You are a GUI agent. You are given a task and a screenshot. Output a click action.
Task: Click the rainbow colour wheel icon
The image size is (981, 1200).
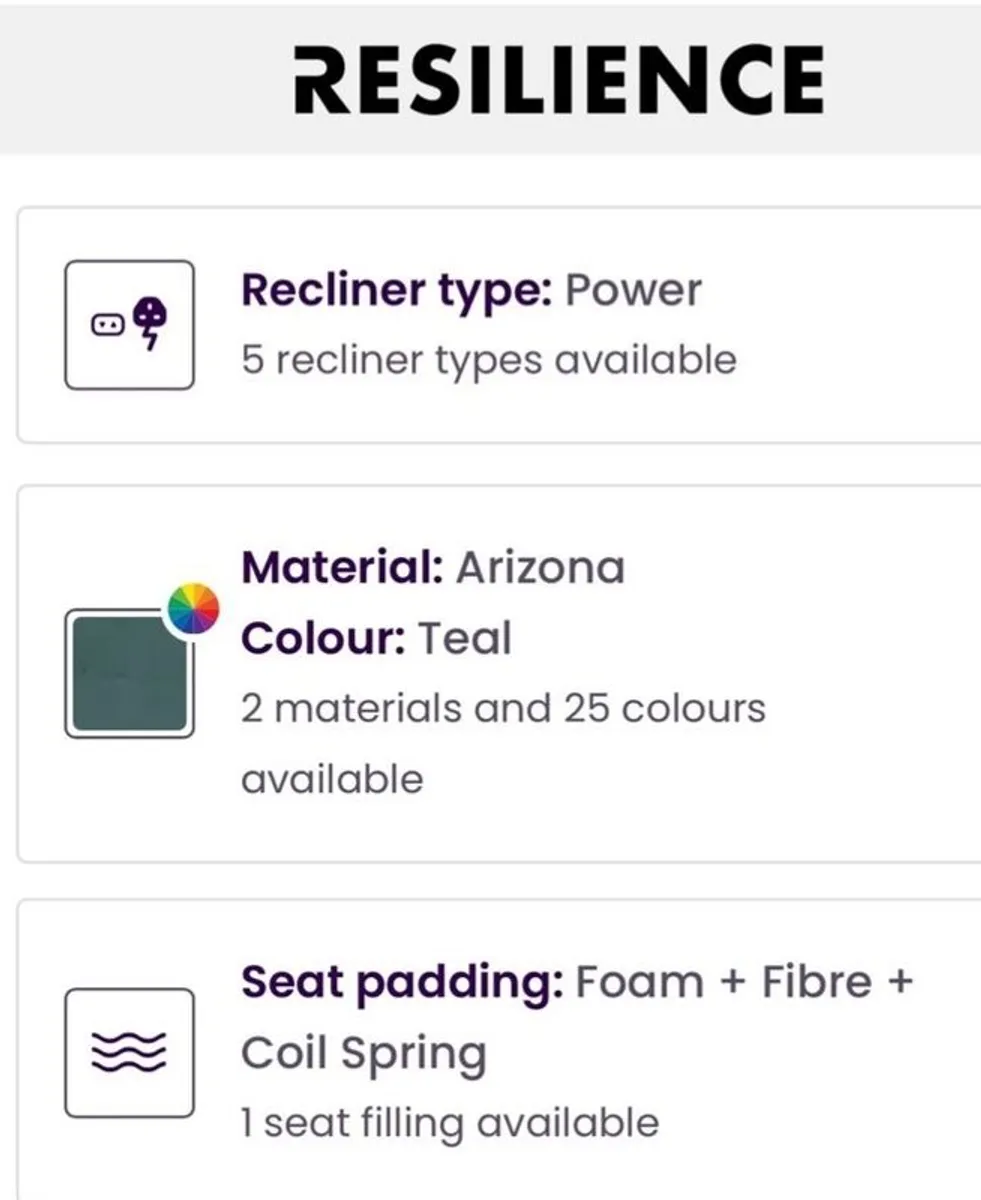click(192, 609)
